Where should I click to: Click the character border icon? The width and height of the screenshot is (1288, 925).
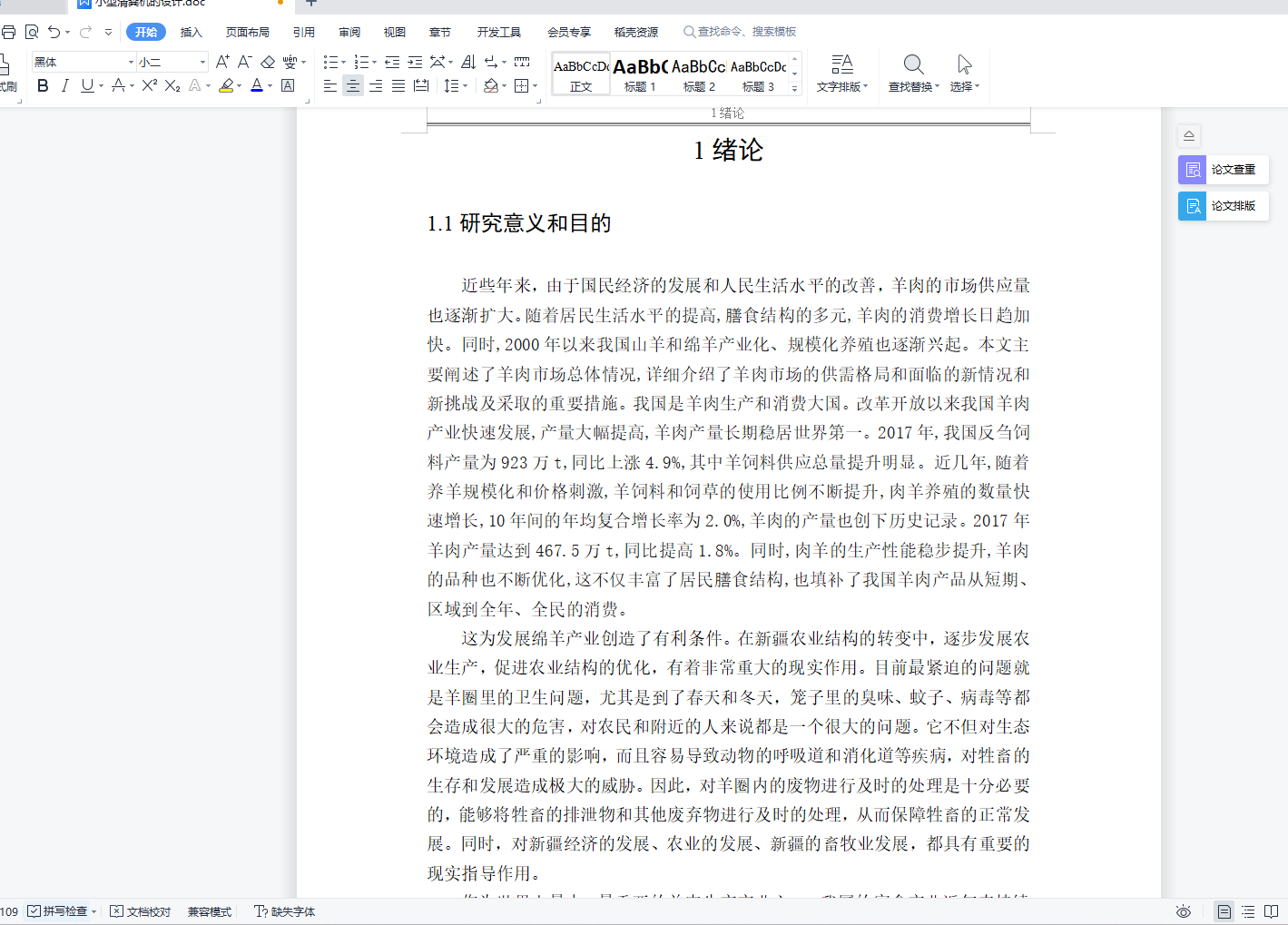[x=288, y=85]
